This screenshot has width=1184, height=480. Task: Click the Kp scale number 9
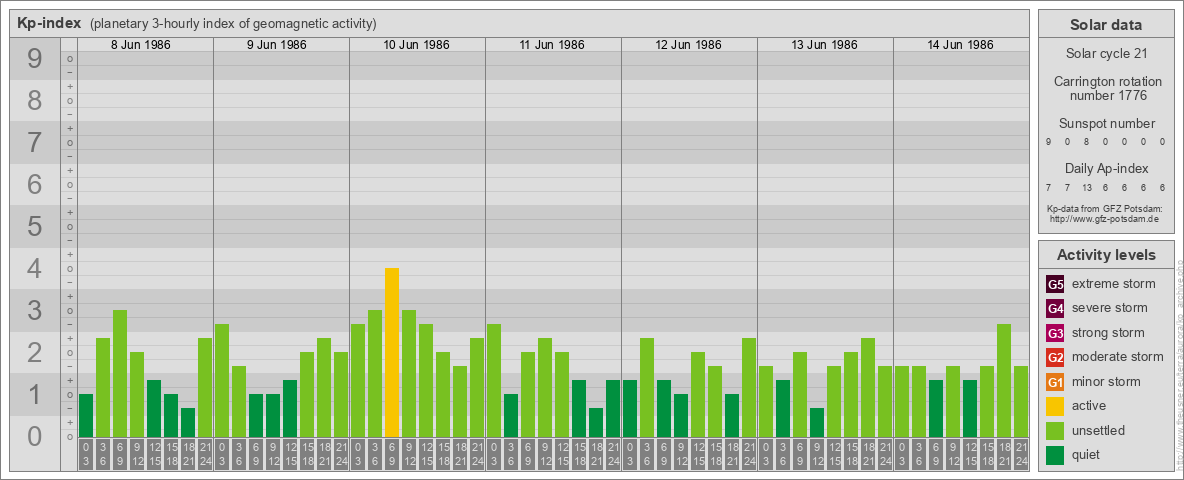point(35,59)
